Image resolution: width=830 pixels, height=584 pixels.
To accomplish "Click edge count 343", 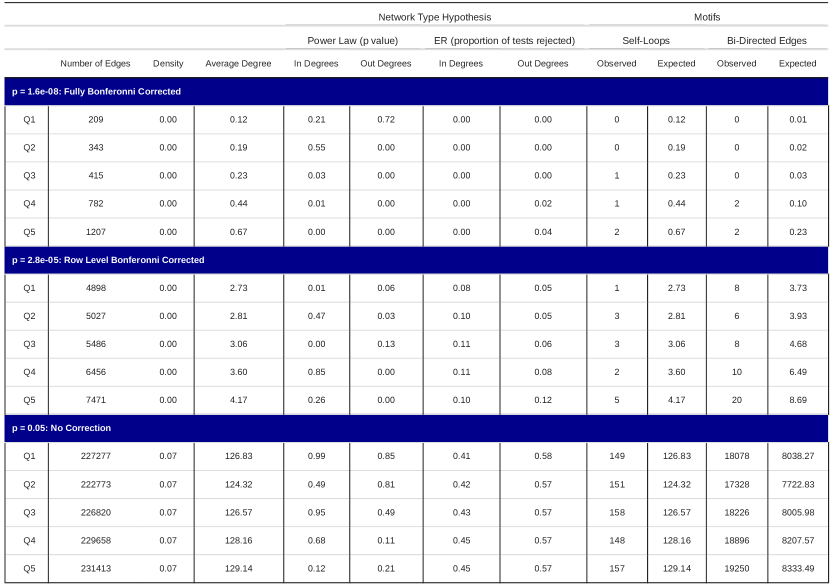I will tap(96, 148).
